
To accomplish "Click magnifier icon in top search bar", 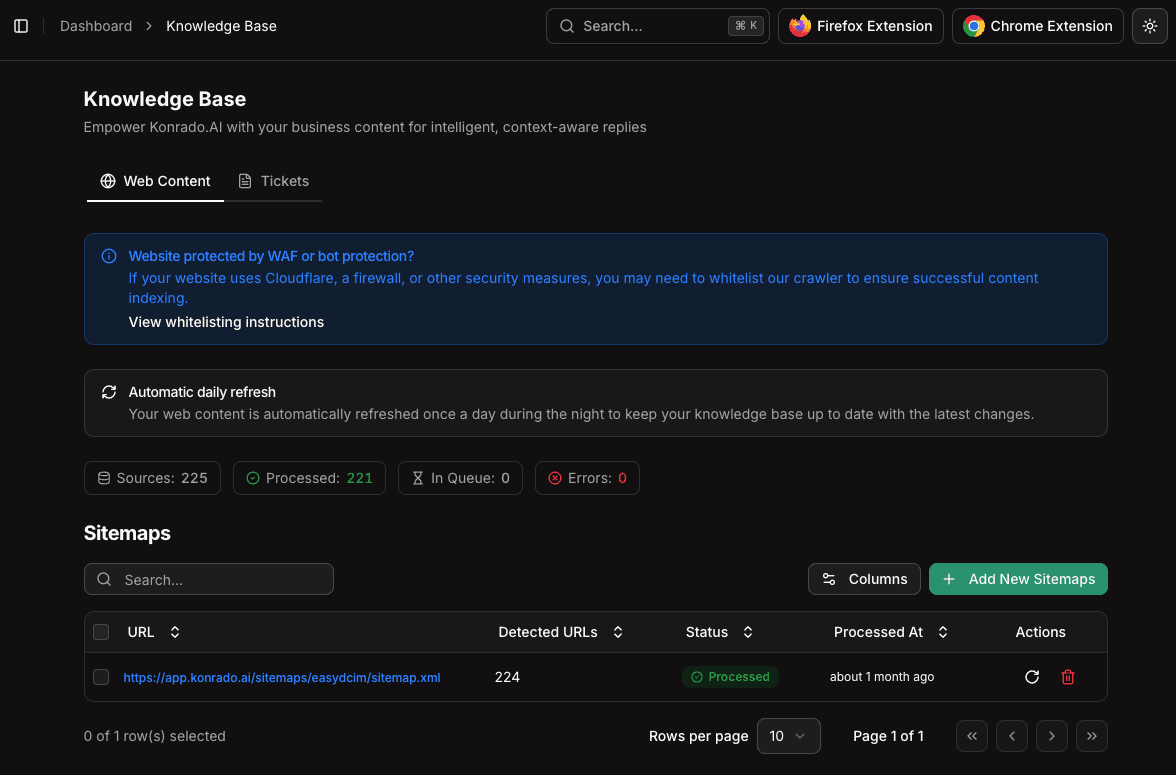I will click(x=567, y=26).
